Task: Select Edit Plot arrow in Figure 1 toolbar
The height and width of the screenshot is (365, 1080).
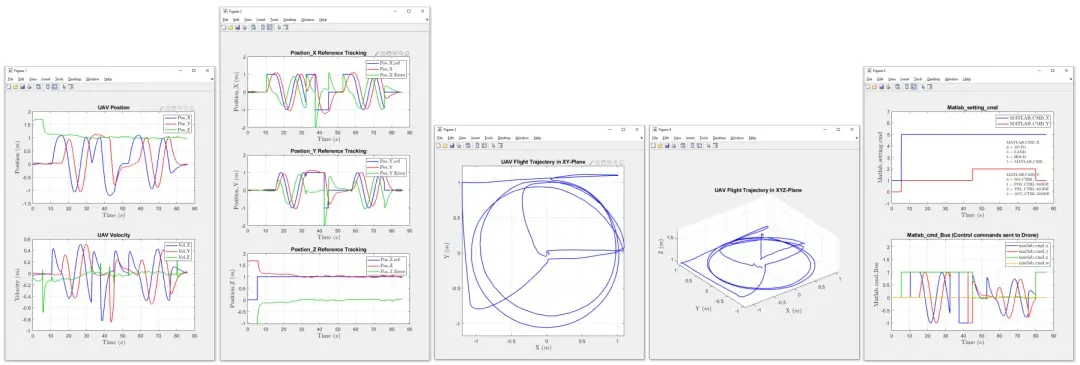Action: tap(64, 87)
